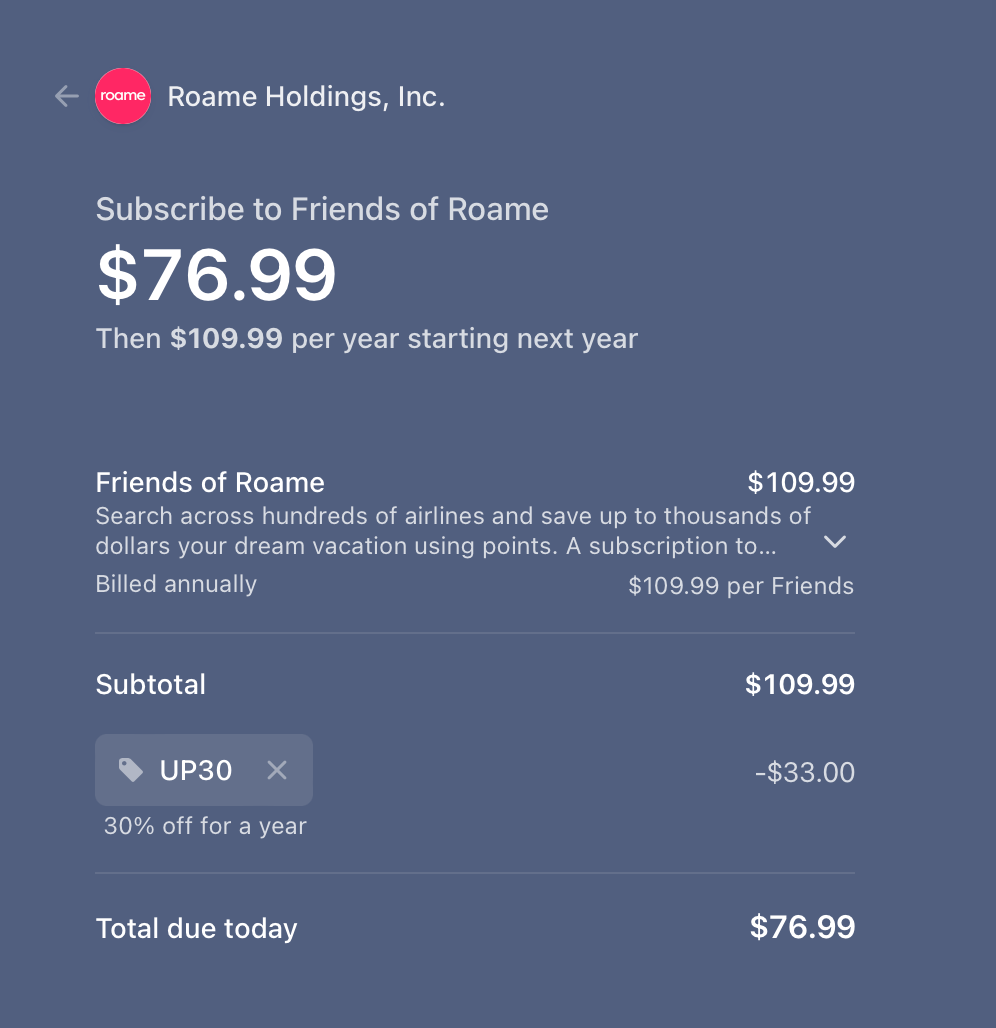Click the $109.99 per Friends pricing detail

[x=741, y=586]
